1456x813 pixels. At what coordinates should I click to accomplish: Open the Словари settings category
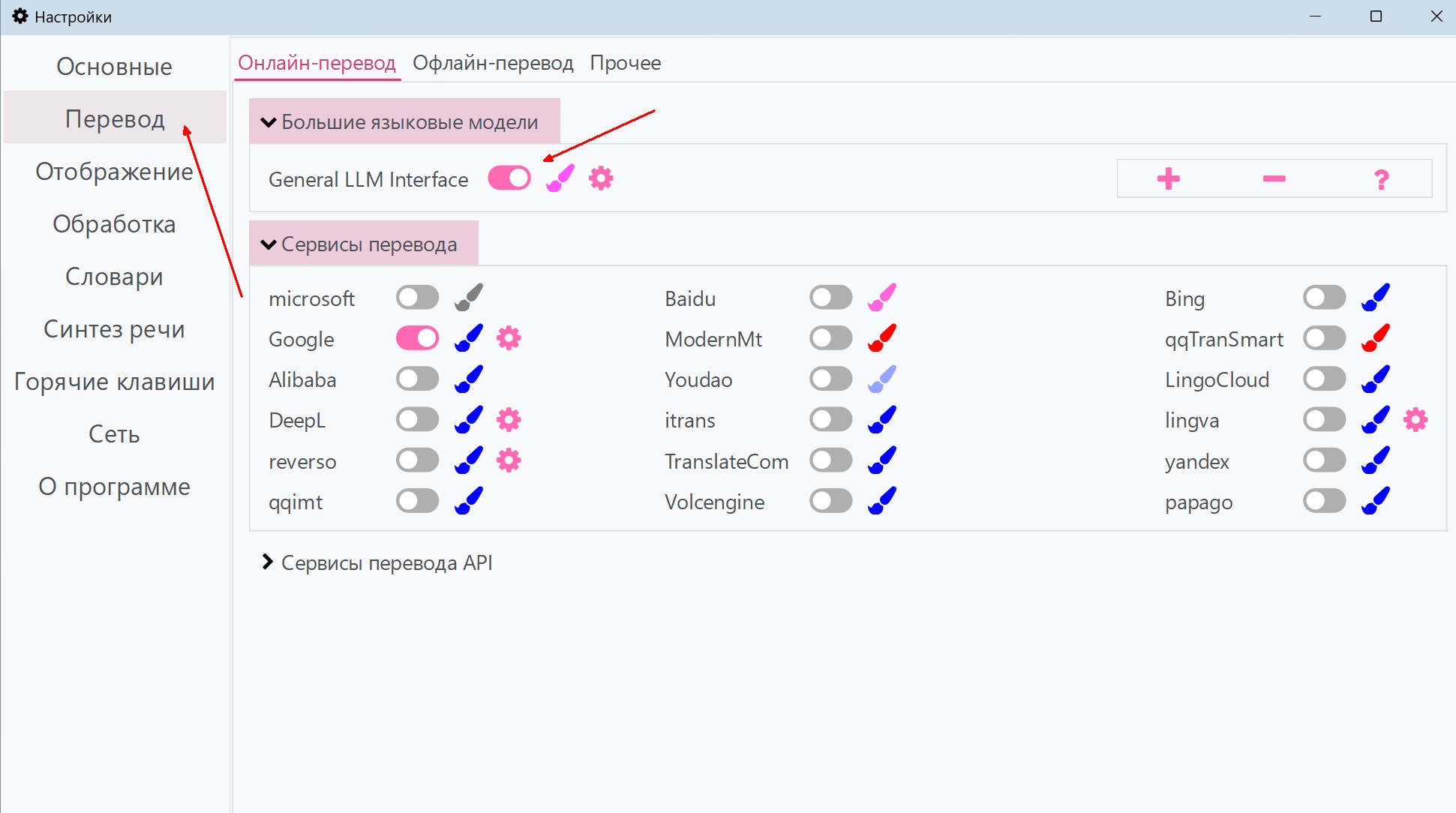(114, 277)
